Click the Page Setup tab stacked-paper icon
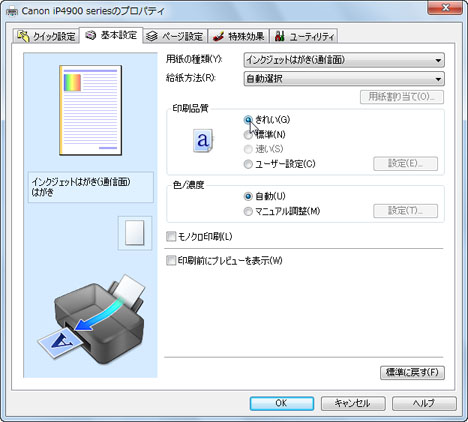Screen dimensions: 468x422 tap(152, 36)
